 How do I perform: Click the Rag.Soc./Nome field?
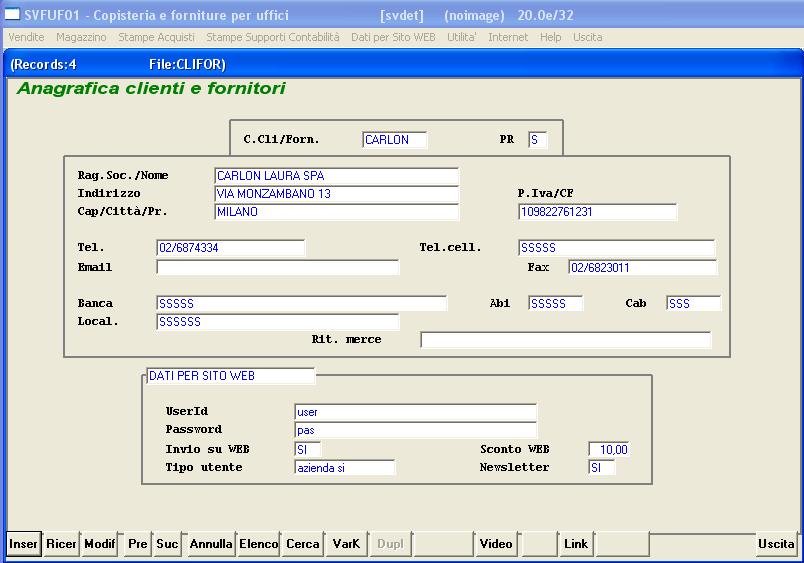[x=336, y=176]
